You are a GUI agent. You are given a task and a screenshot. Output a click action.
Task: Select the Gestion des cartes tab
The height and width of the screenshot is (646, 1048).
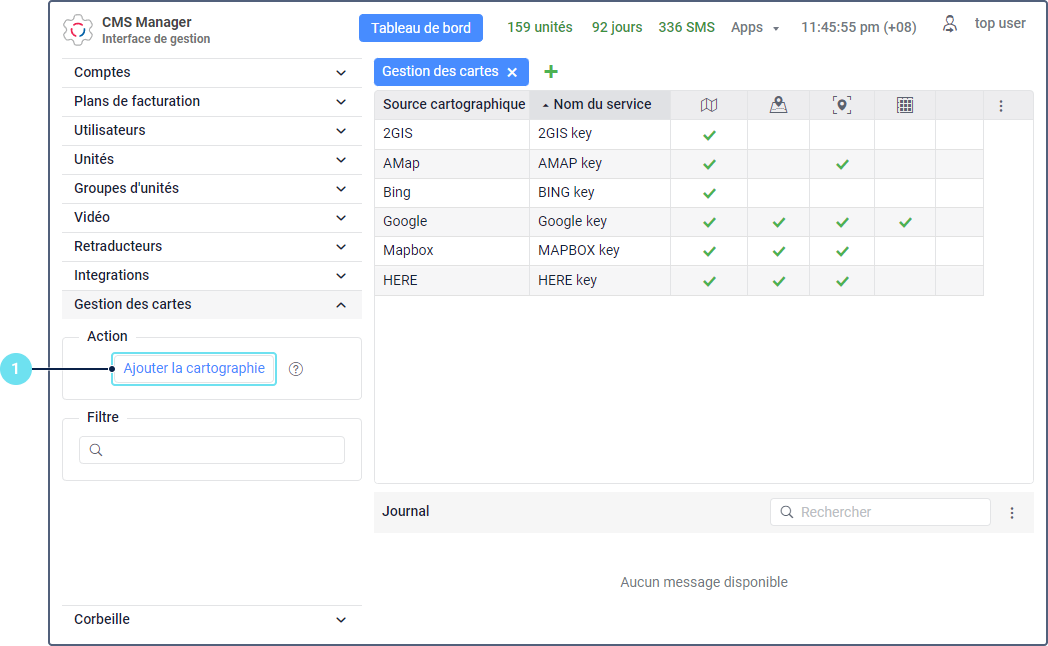tap(440, 72)
